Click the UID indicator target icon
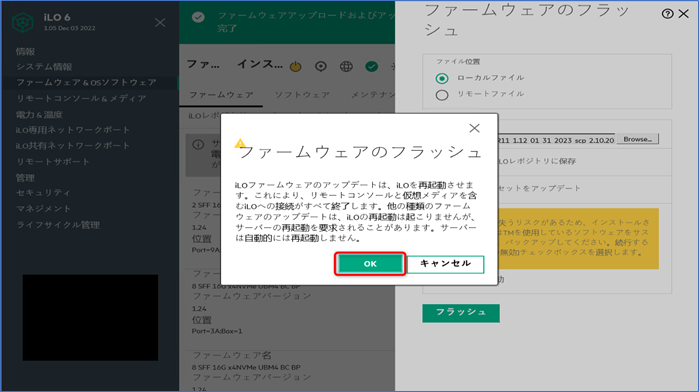This screenshot has width=699, height=392. point(321,66)
